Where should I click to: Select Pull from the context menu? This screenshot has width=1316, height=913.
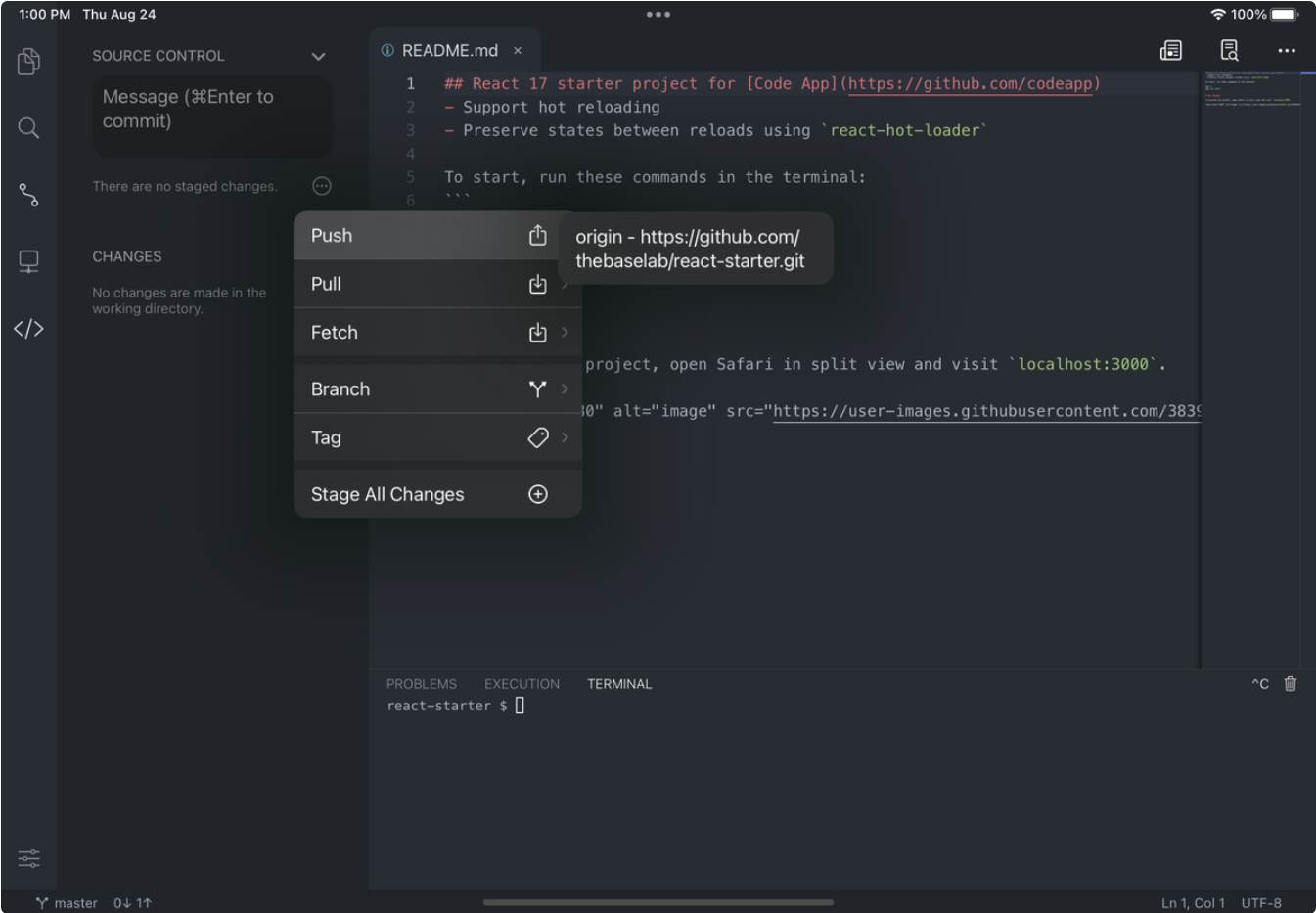tap(437, 284)
